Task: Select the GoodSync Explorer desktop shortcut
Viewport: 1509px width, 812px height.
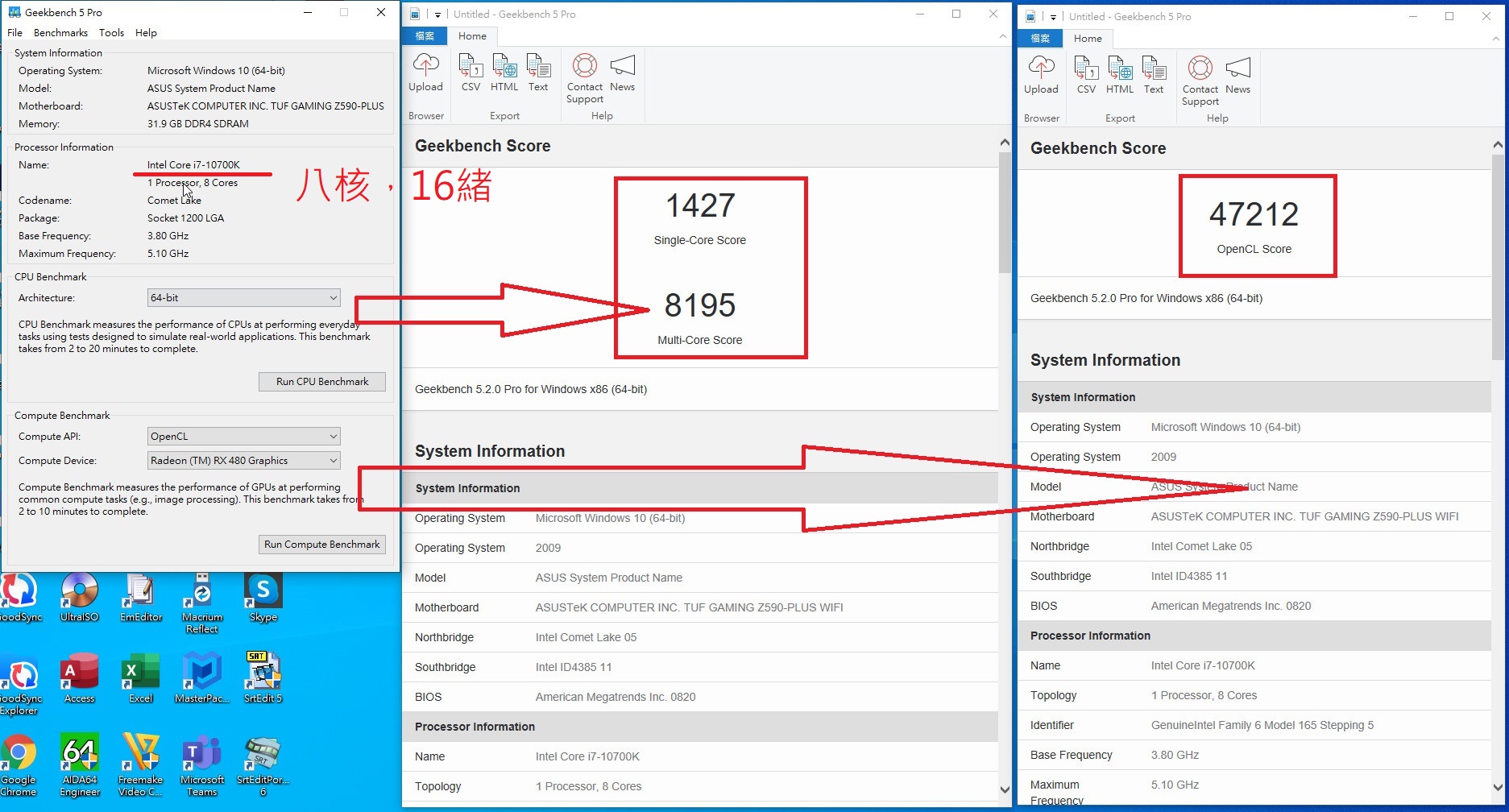Action: (20, 685)
